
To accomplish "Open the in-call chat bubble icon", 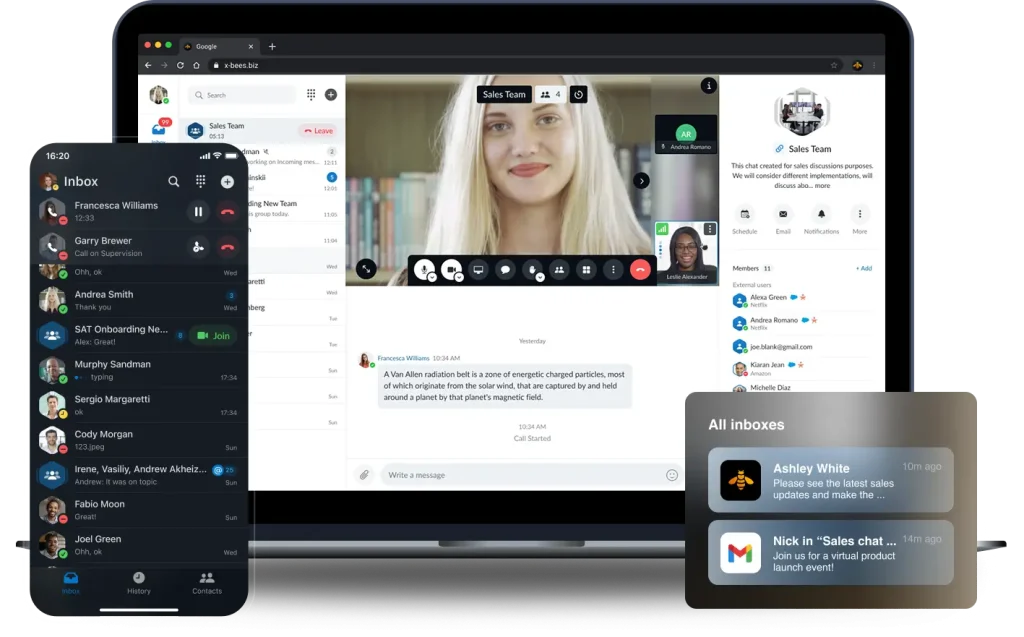I will (x=506, y=269).
